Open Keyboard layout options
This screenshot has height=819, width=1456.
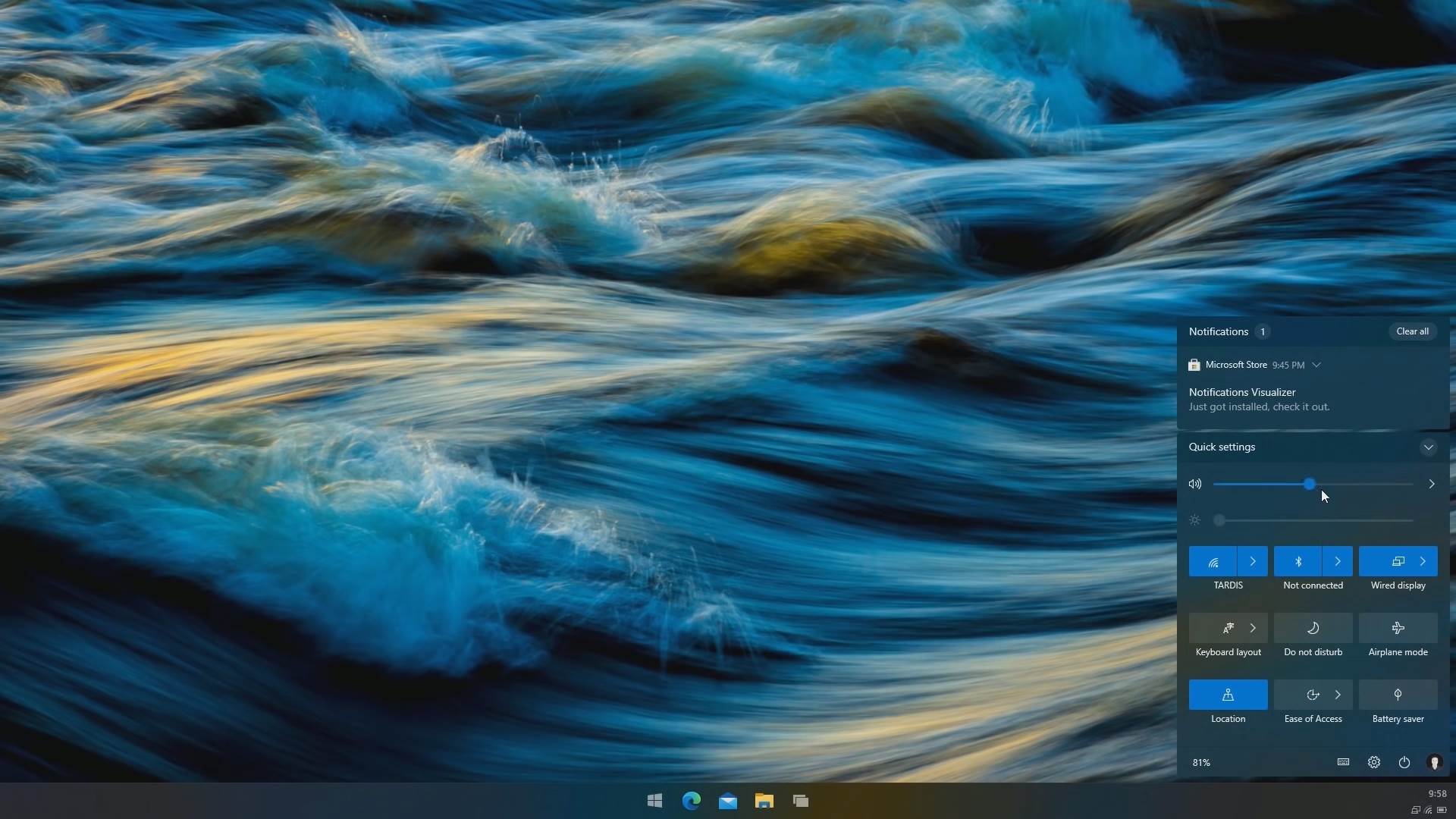click(1252, 629)
